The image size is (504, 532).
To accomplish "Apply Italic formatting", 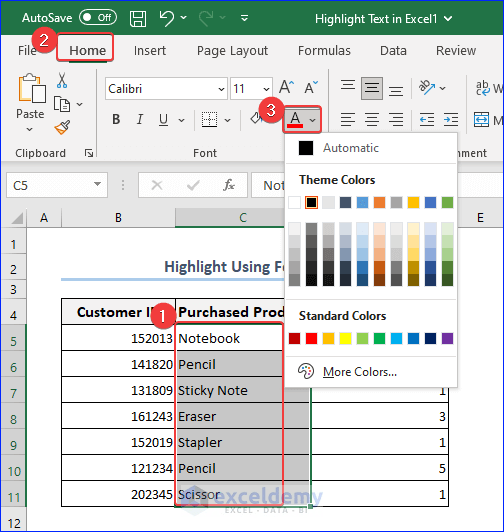I will [x=139, y=119].
